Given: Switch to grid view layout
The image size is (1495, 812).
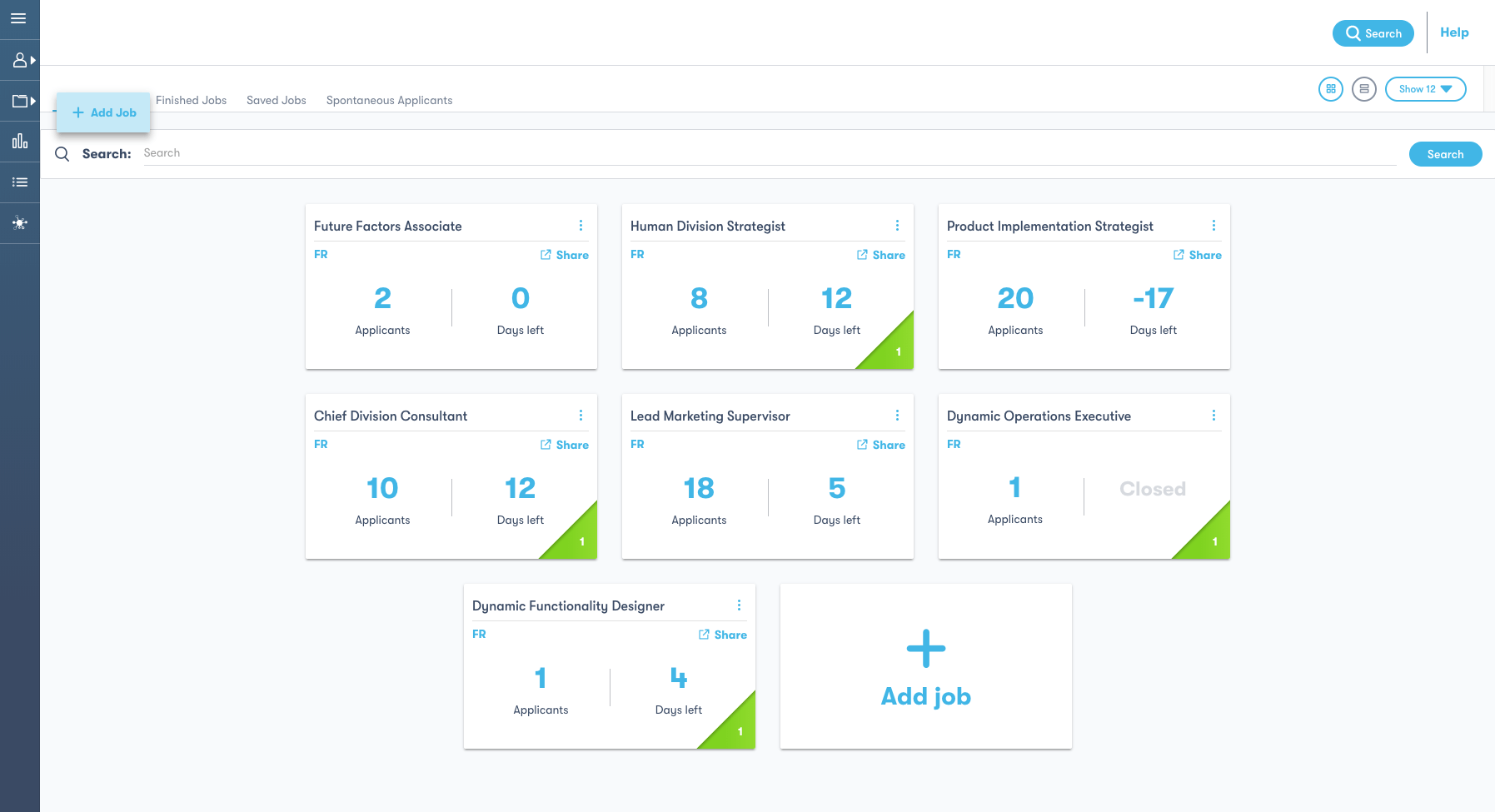Looking at the screenshot, I should click(1331, 89).
